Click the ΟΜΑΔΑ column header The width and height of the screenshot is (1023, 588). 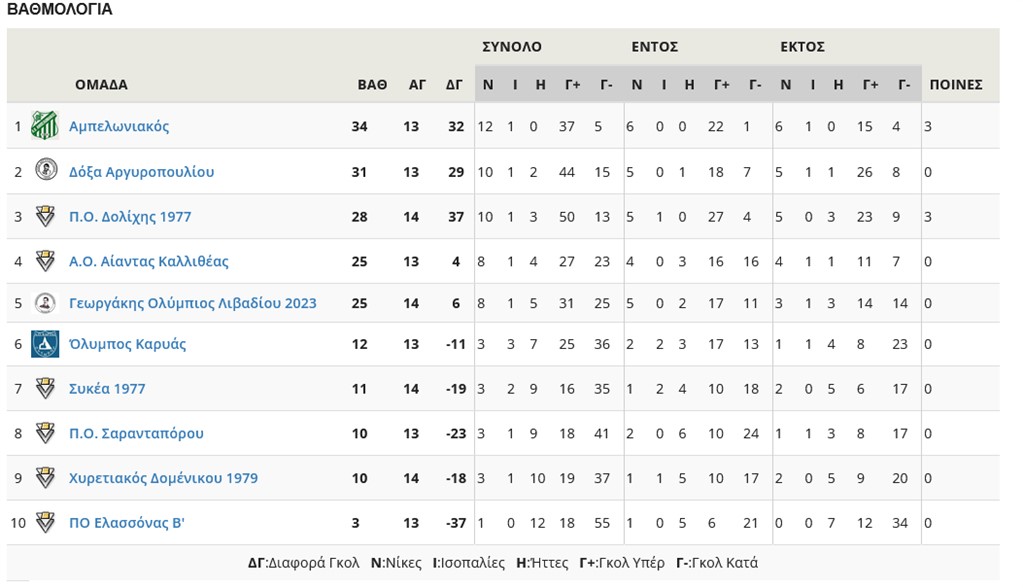(x=101, y=85)
